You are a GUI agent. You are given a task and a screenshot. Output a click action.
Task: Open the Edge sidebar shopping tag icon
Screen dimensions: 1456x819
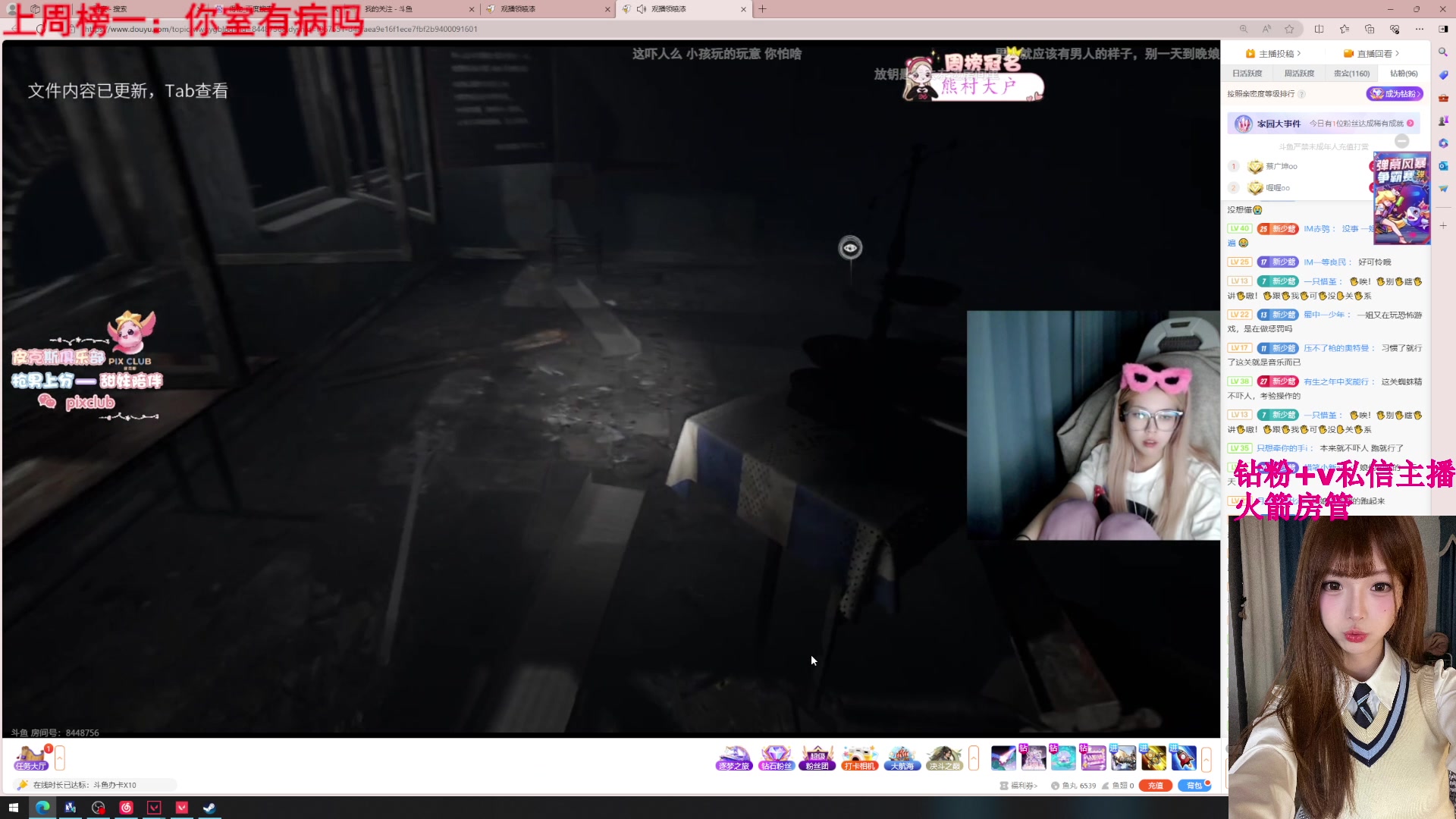1443,75
